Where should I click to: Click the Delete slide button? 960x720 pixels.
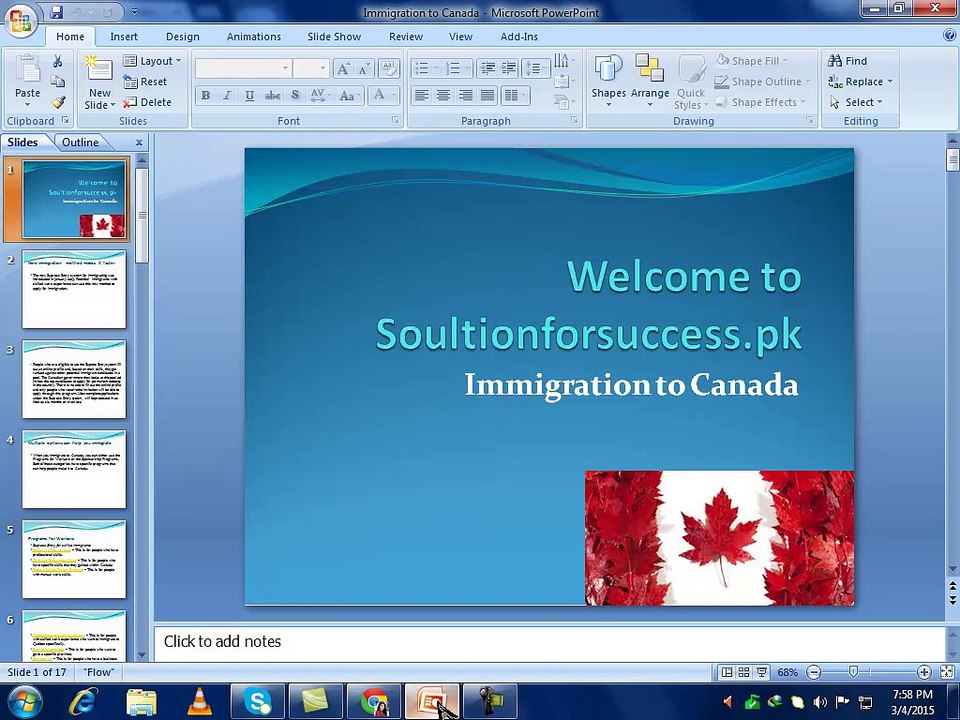(x=148, y=102)
